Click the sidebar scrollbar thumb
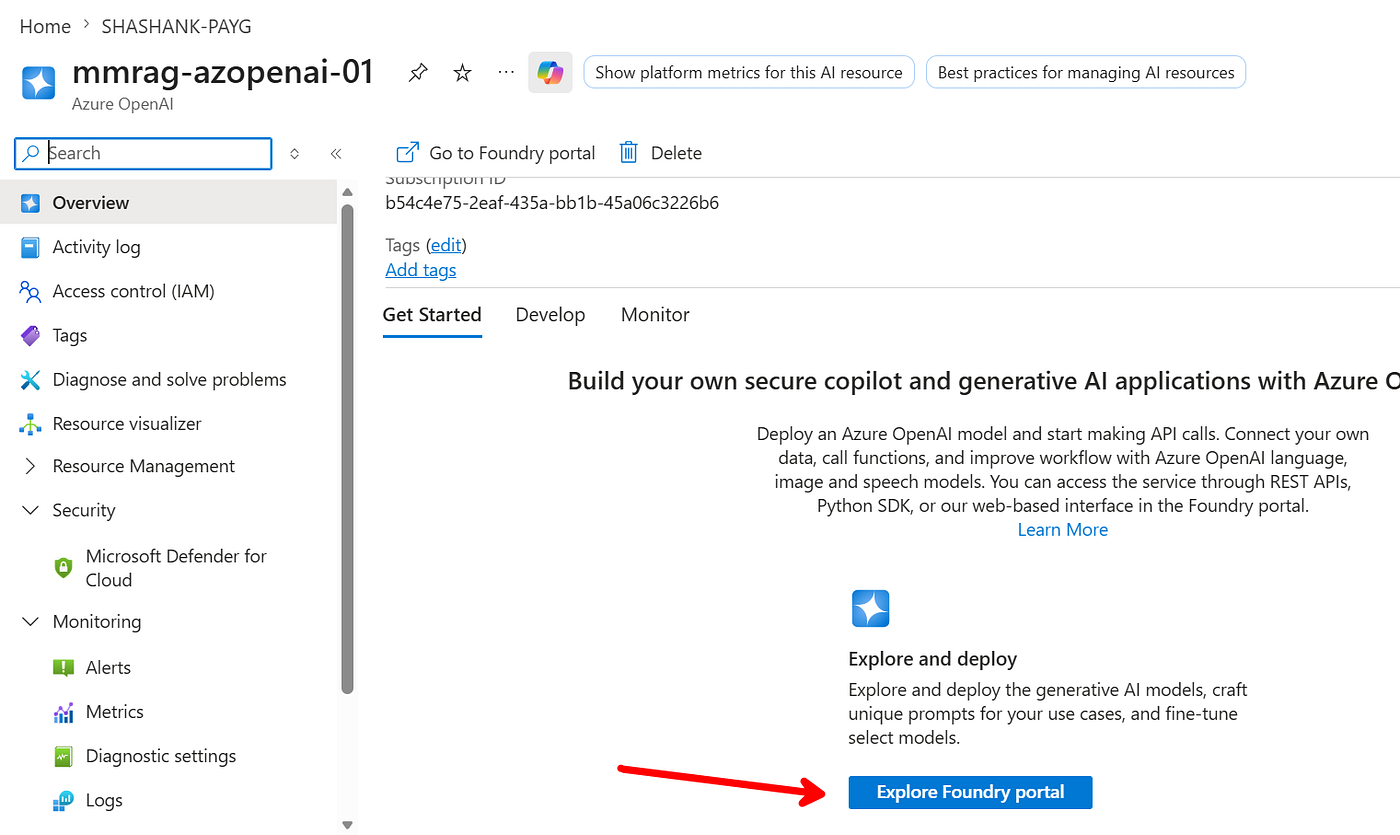Viewport: 1400px width, 835px height. click(347, 449)
